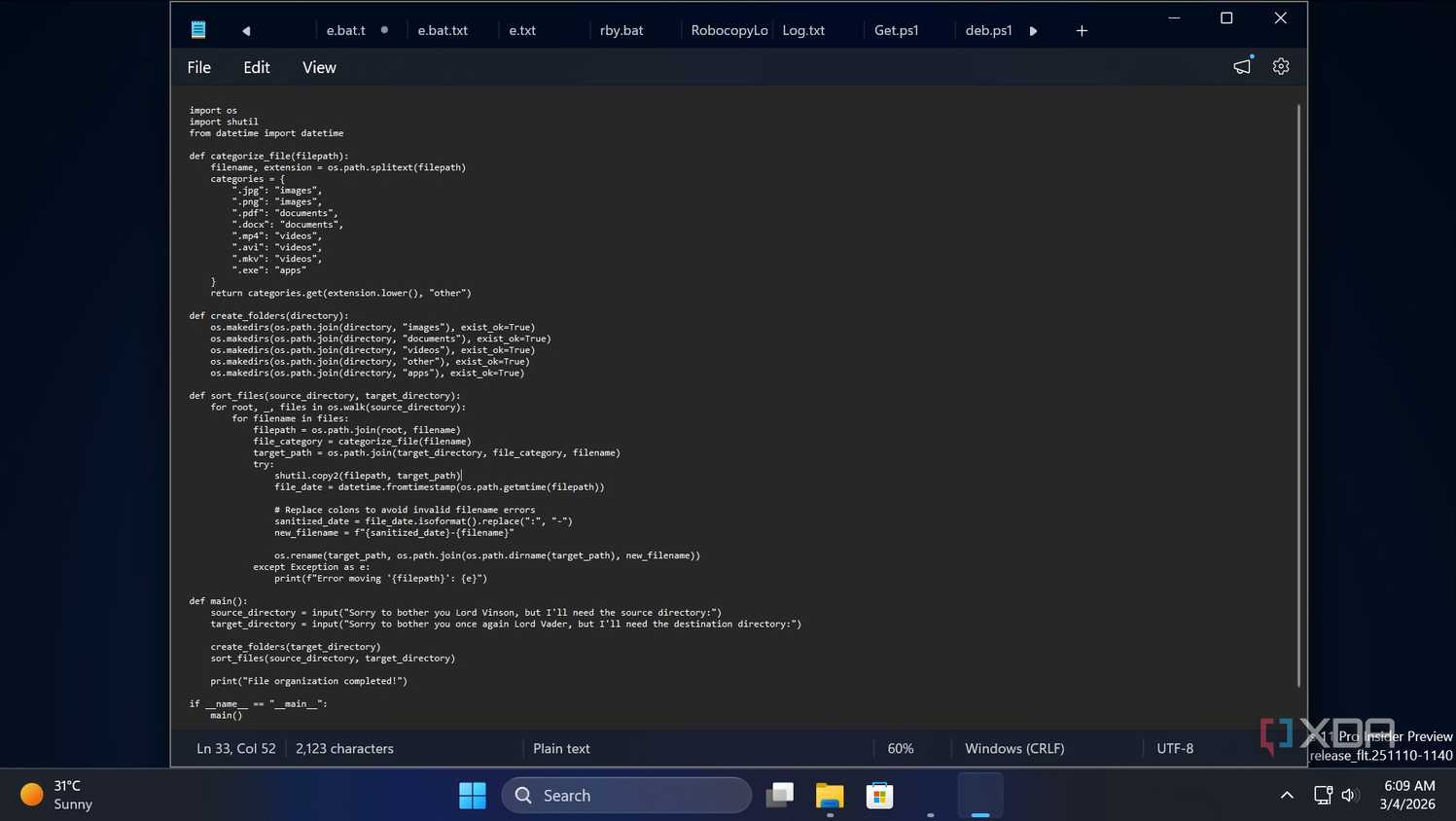Click the vertical scrollbar in the editor
This screenshot has width=1456, height=821.
click(1298, 395)
